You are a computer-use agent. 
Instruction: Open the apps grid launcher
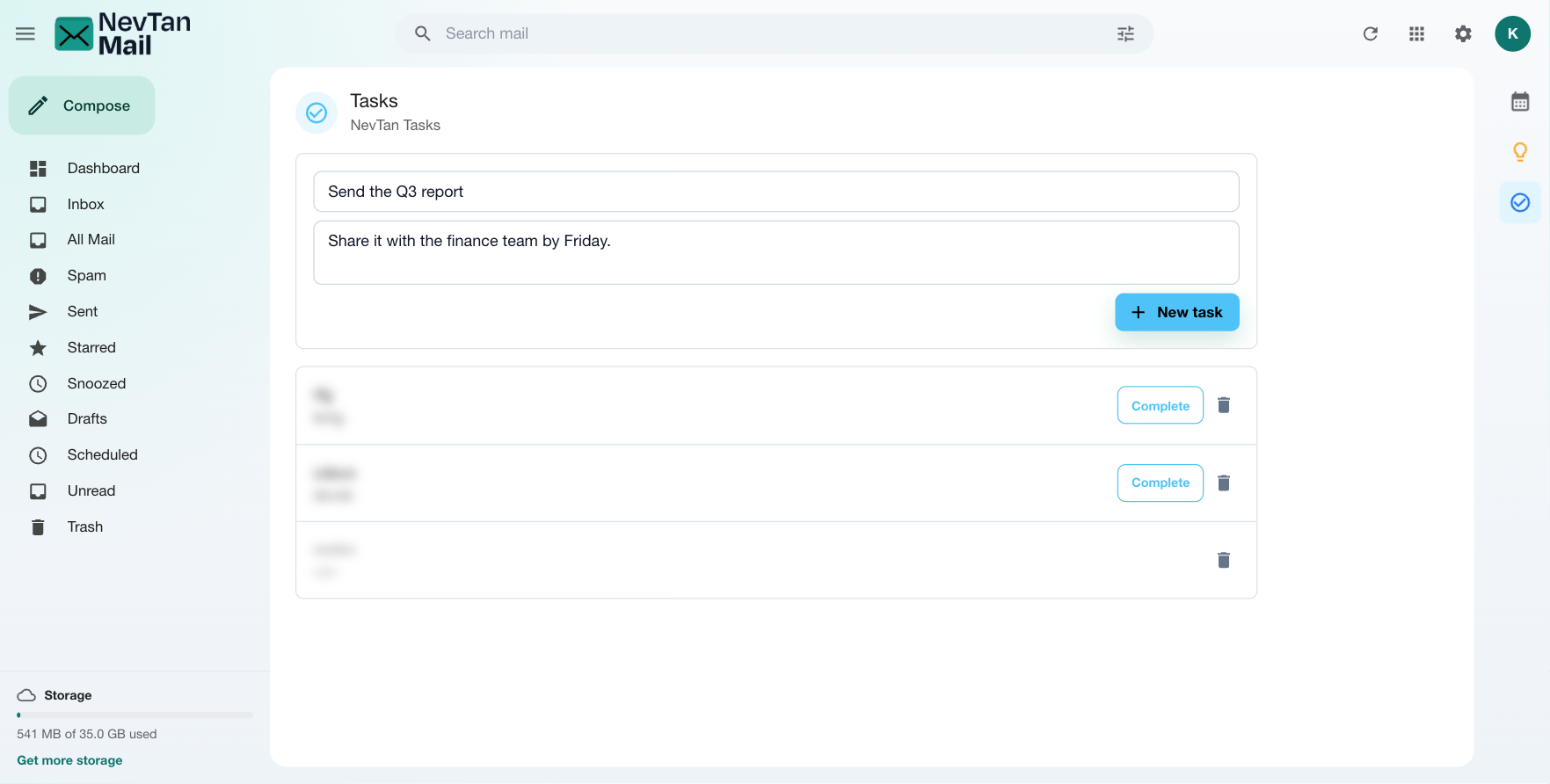[x=1416, y=33]
